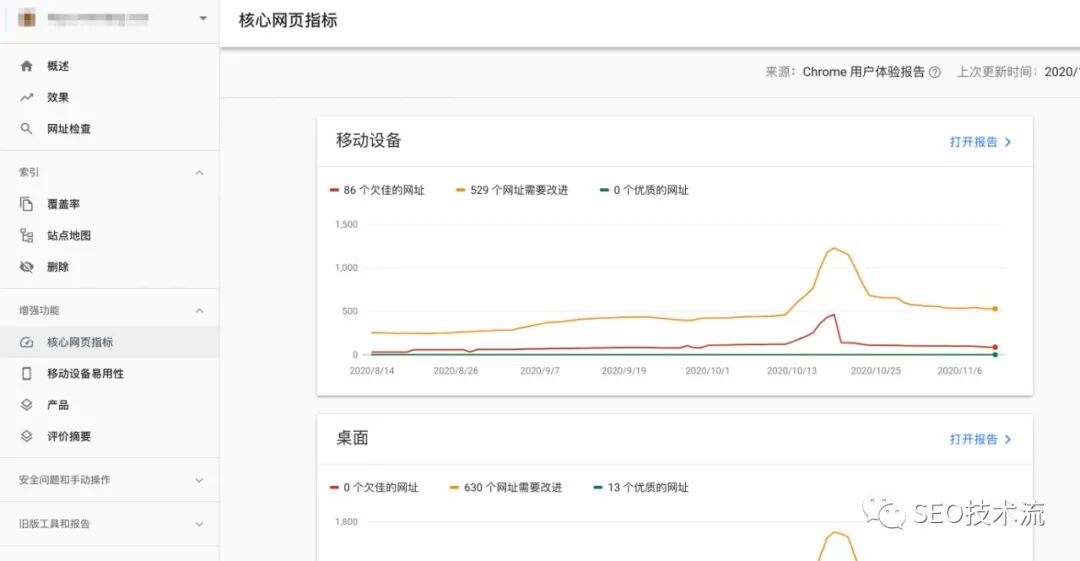Screen dimensions: 1080x561
Task: Expand the 安全问题和手动操作 section
Action: click(x=199, y=480)
